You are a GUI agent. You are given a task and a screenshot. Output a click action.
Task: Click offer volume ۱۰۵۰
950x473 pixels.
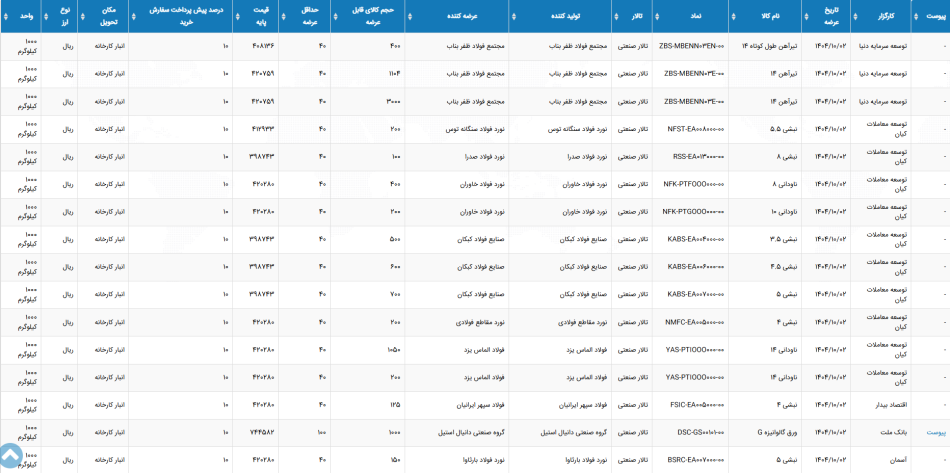394,349
